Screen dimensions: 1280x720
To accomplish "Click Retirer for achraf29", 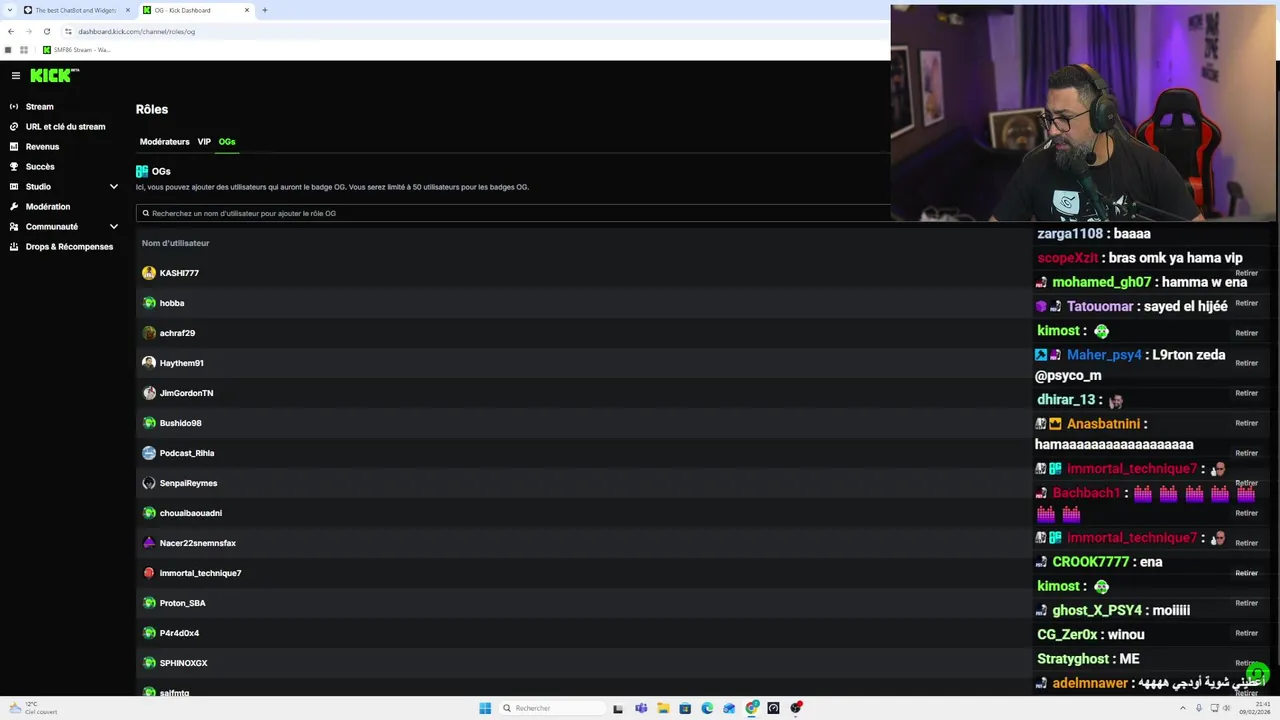I will 1246,333.
